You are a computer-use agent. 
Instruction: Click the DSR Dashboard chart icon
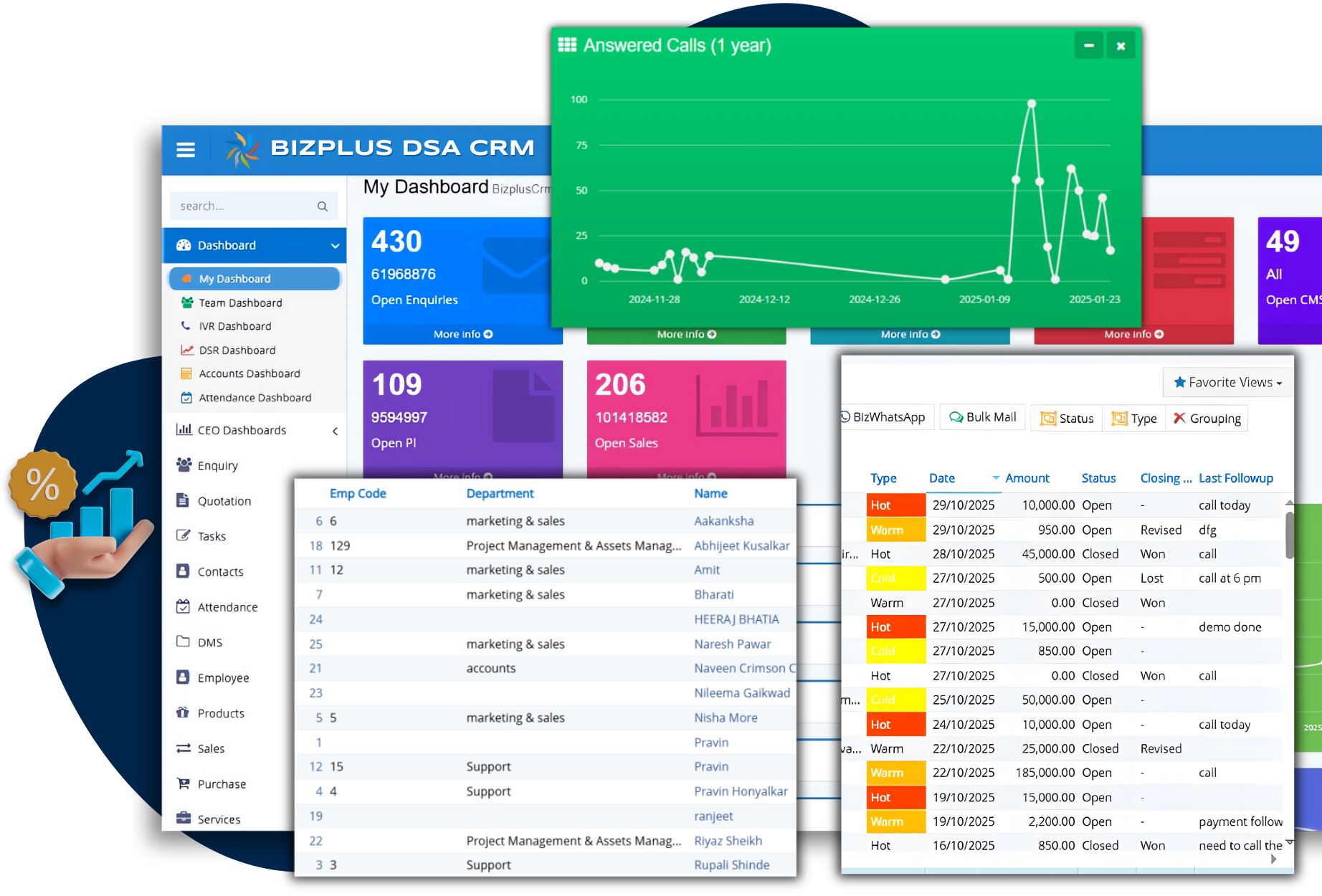(x=186, y=350)
